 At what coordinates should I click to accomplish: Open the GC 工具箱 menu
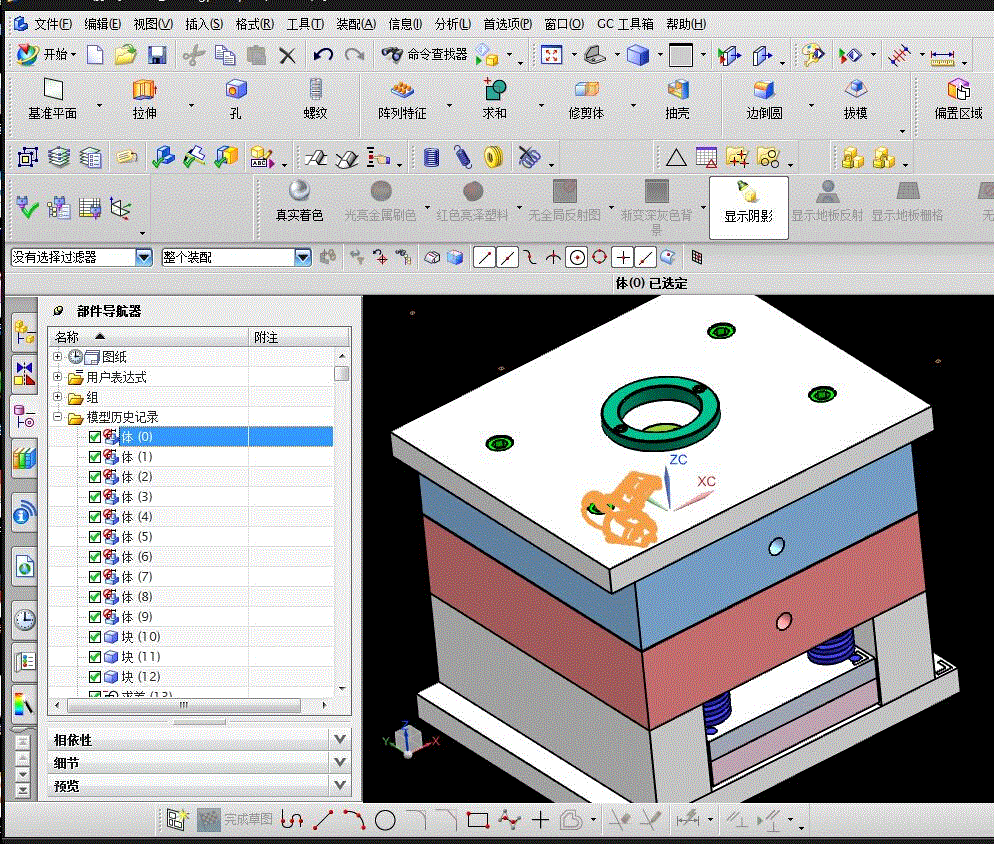pyautogui.click(x=625, y=24)
